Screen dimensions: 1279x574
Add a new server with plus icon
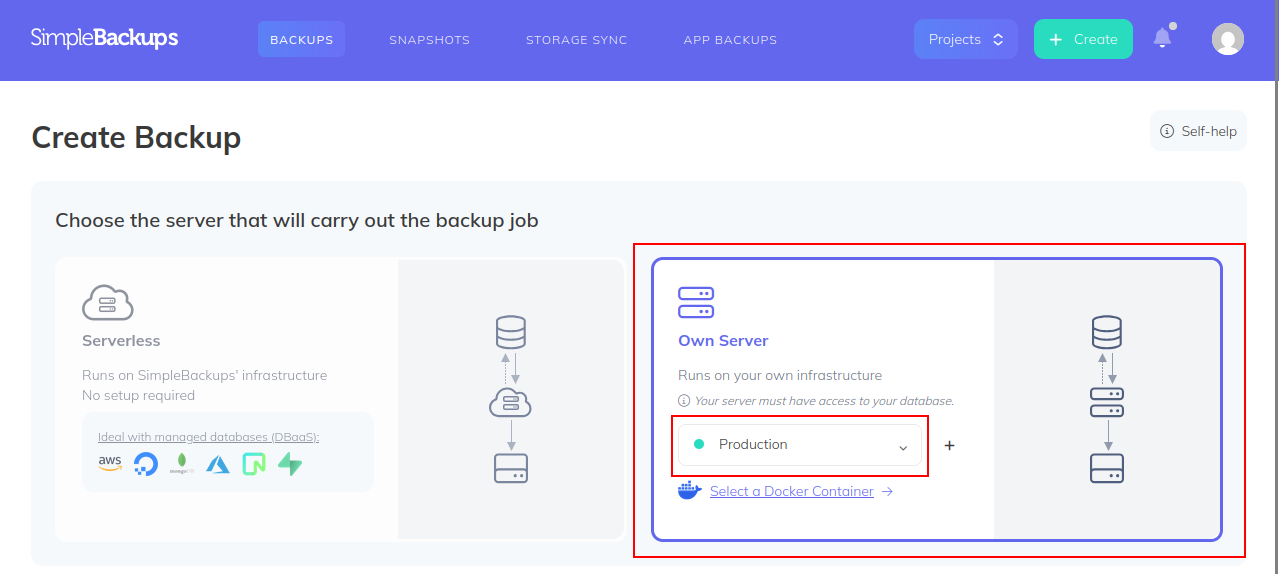(x=949, y=445)
